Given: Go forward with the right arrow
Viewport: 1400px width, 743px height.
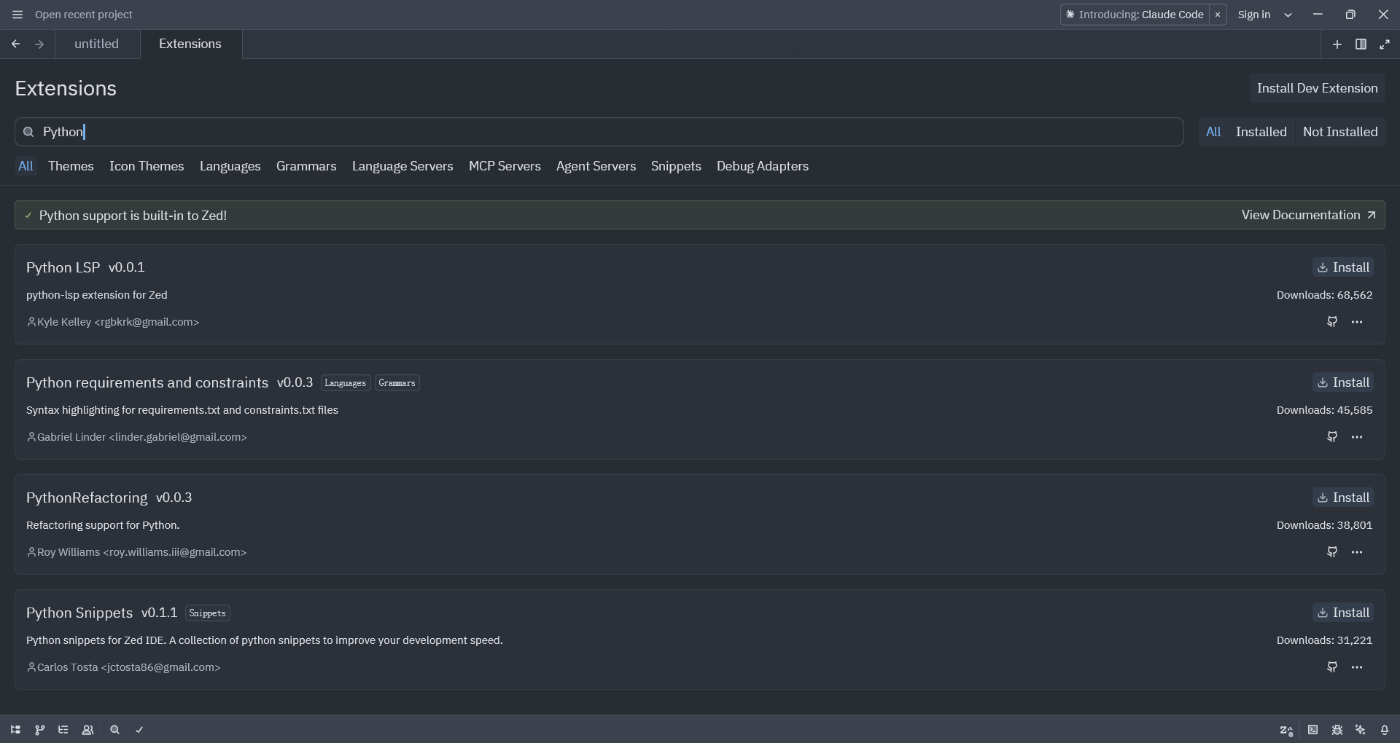Looking at the screenshot, I should [40, 44].
